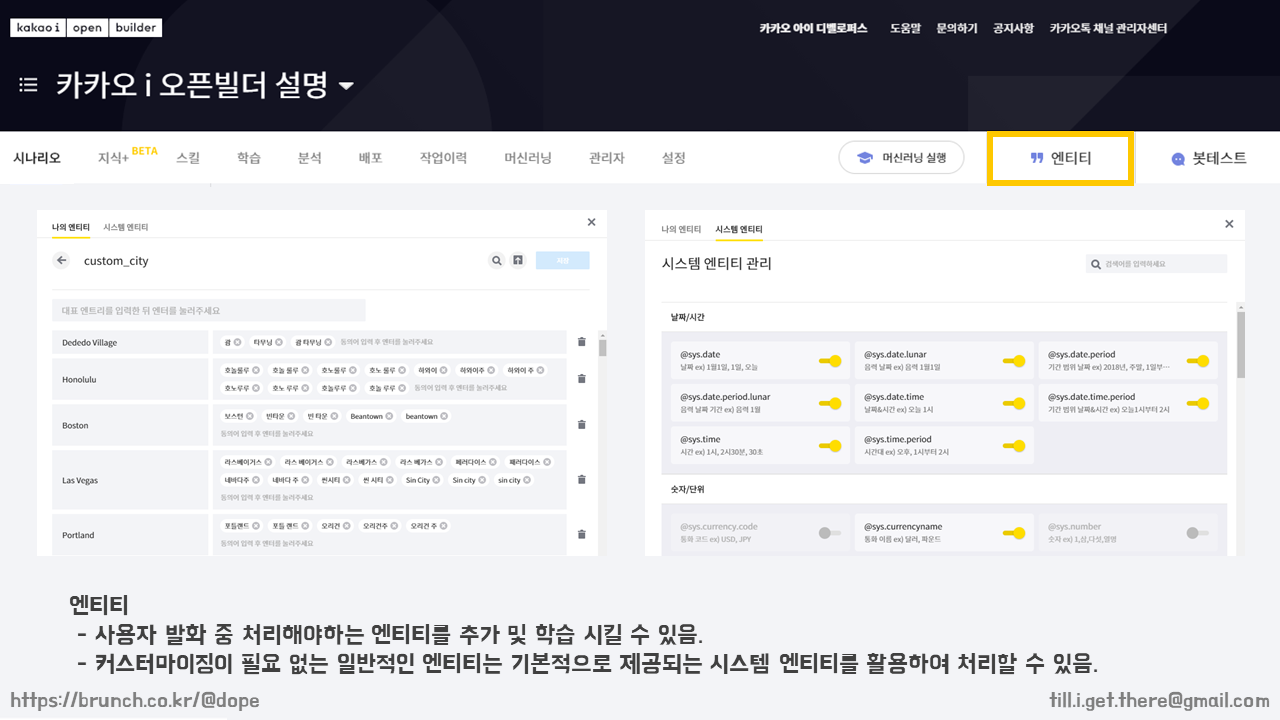Click the representative entry input field
Screen dimensions: 1280x720
coord(209,310)
